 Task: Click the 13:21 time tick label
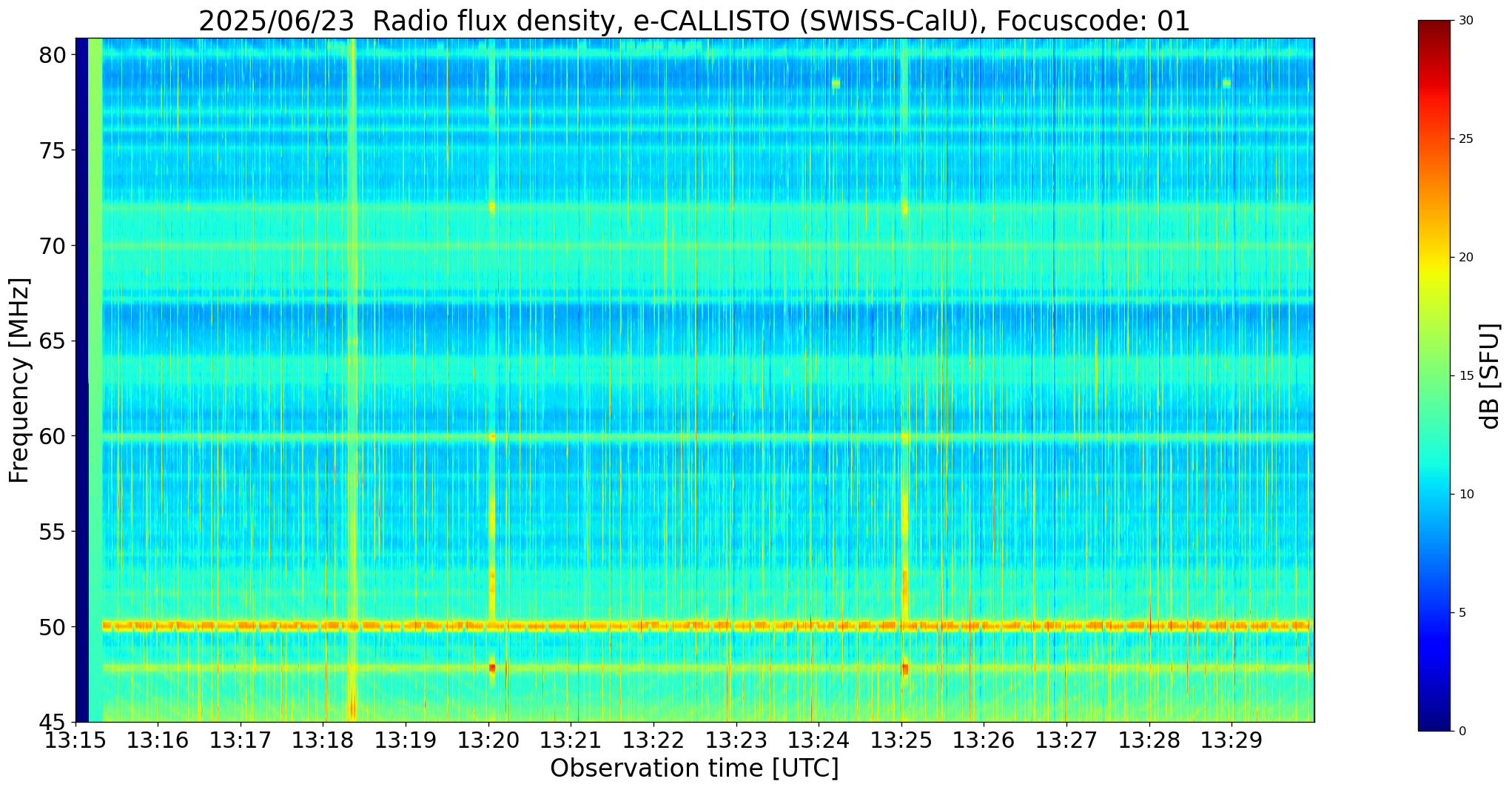pos(571,740)
